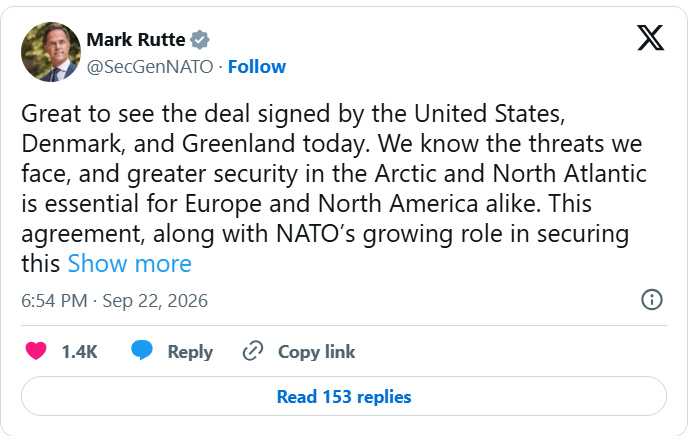The width and height of the screenshot is (700, 440).
Task: Click the Copy link text
Action: (x=317, y=352)
